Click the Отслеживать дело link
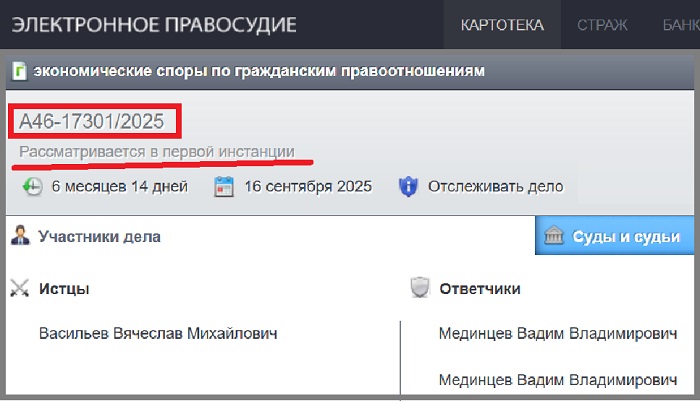700x401 pixels. (495, 186)
